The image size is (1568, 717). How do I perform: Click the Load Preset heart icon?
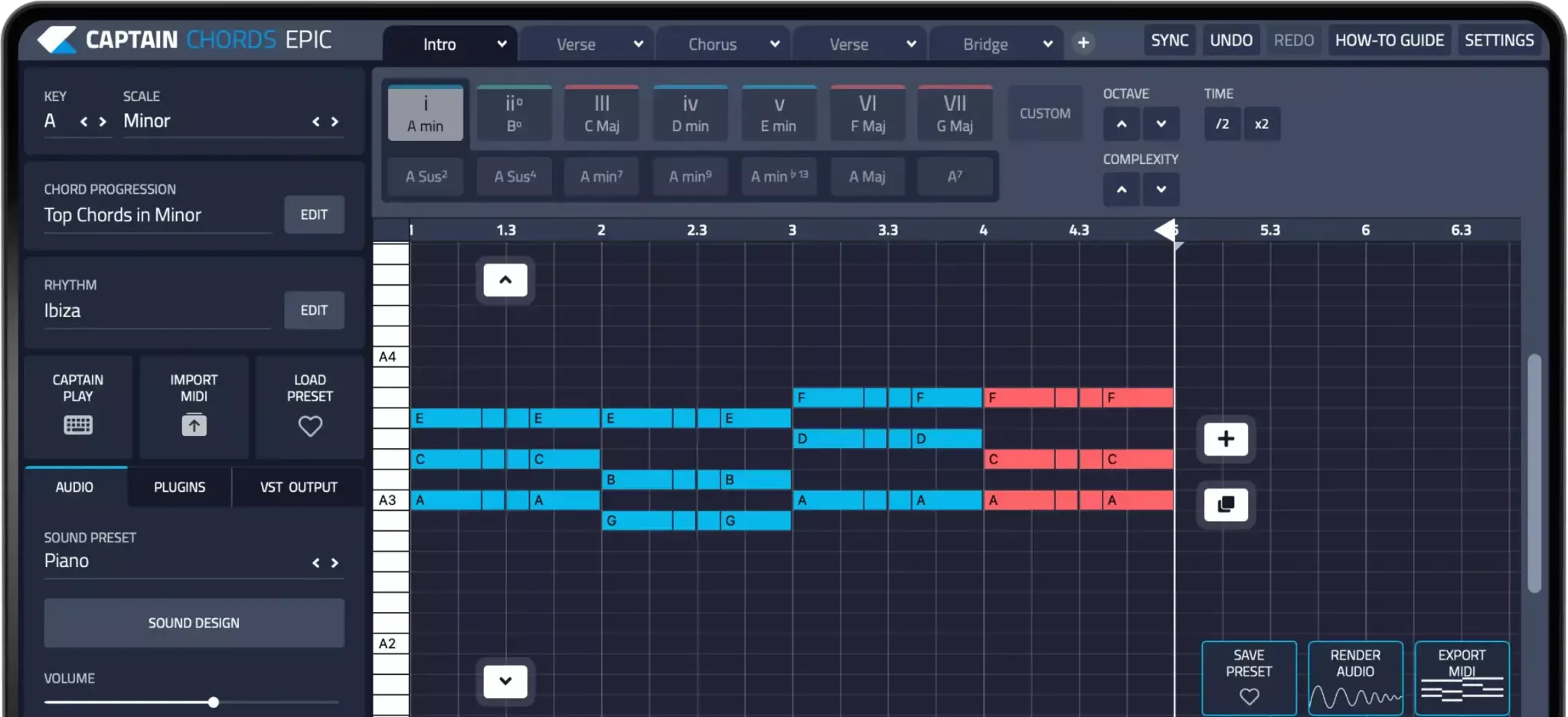click(x=309, y=426)
